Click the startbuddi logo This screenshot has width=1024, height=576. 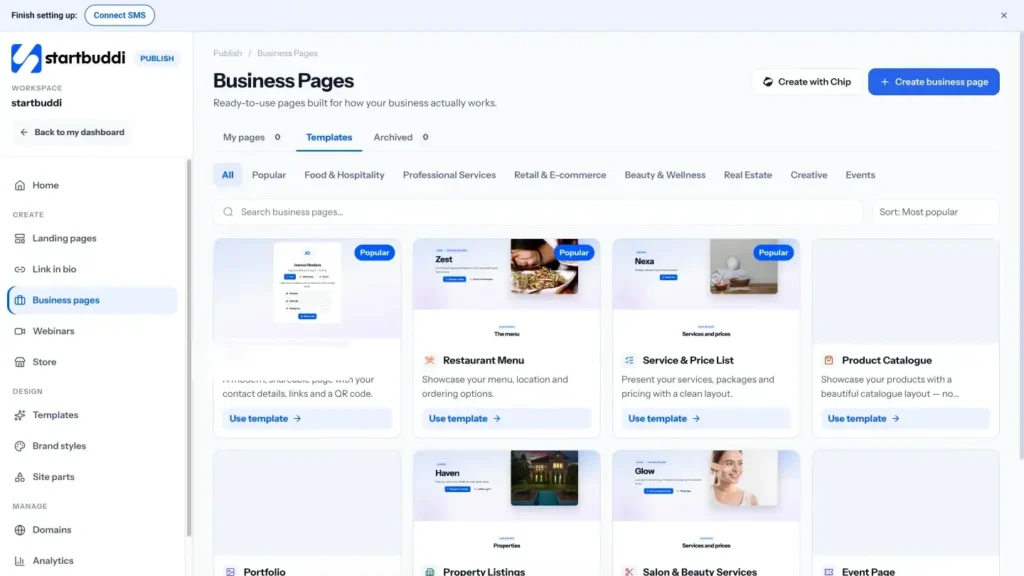68,58
